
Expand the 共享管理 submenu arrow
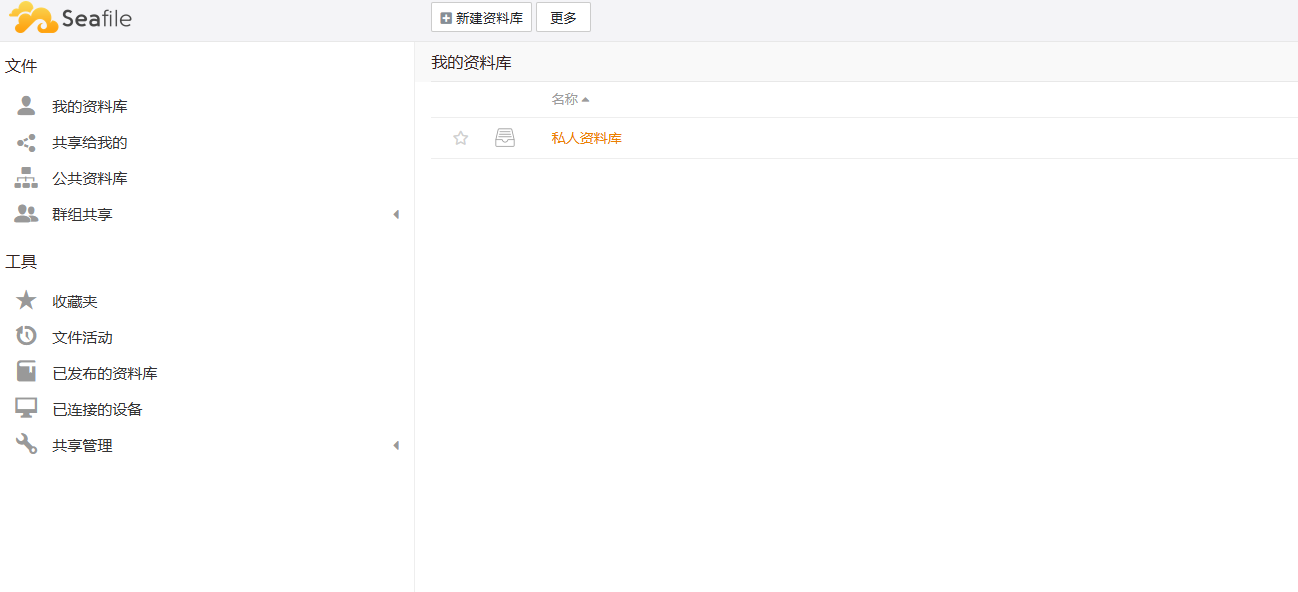coord(396,446)
